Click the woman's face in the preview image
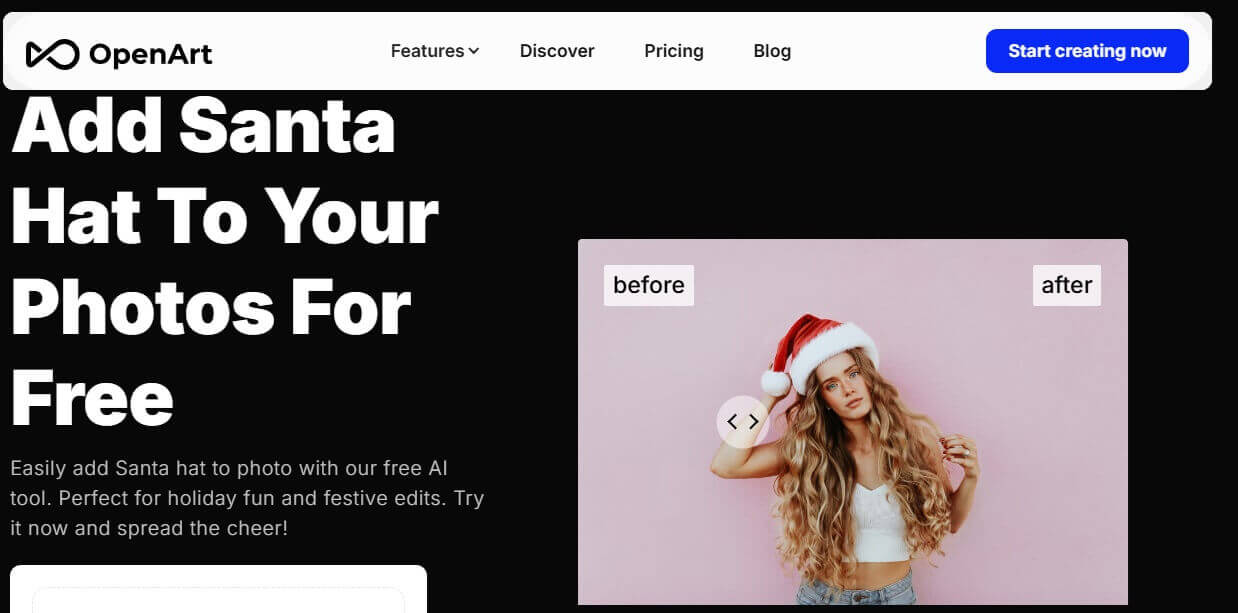 838,390
